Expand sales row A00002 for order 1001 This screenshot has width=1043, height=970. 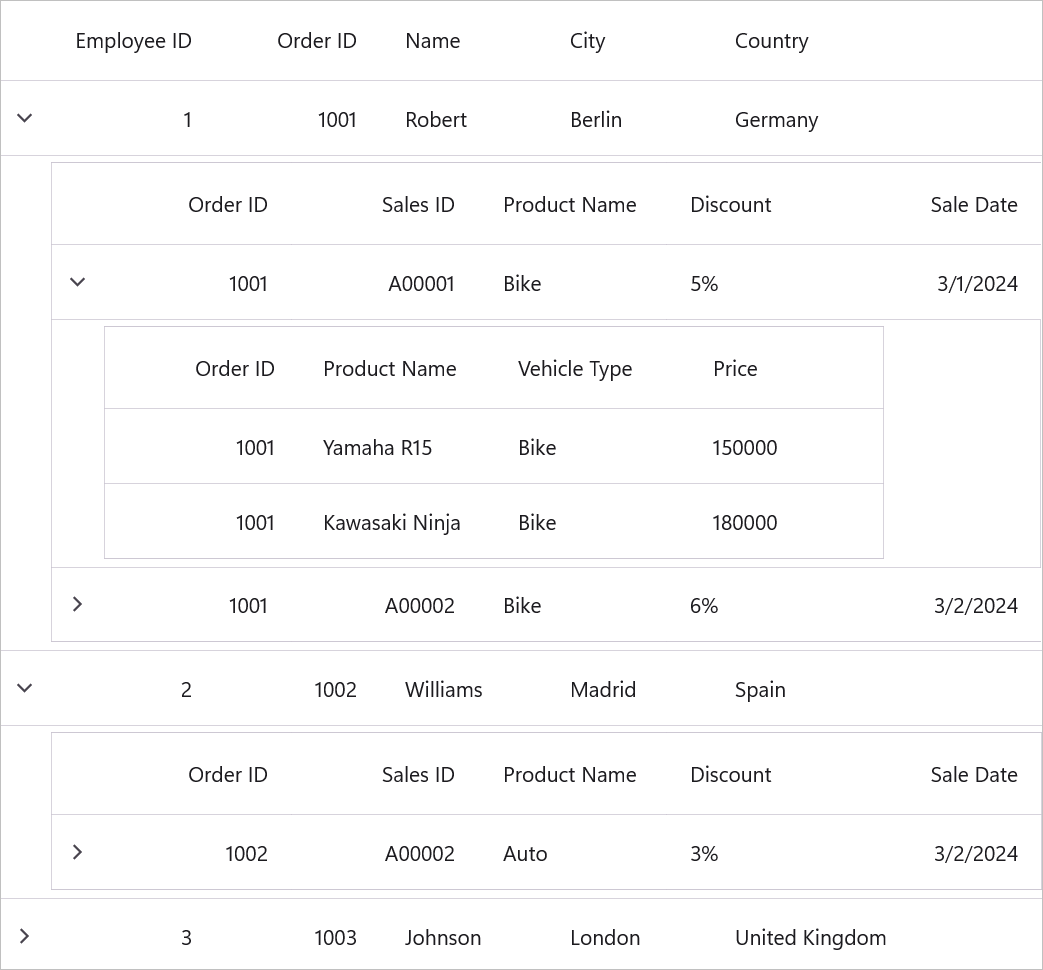(77, 604)
